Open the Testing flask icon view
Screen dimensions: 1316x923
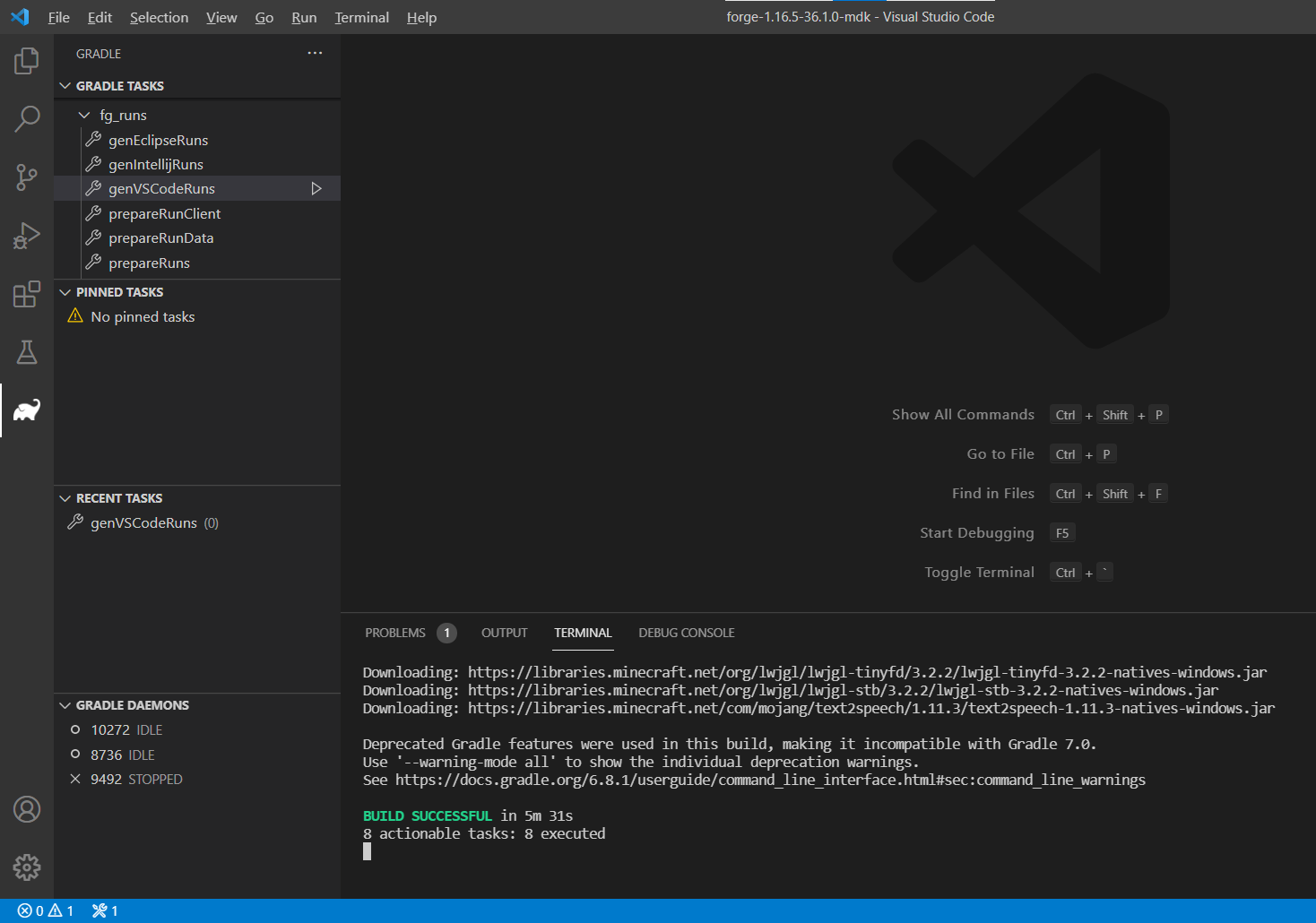[27, 352]
